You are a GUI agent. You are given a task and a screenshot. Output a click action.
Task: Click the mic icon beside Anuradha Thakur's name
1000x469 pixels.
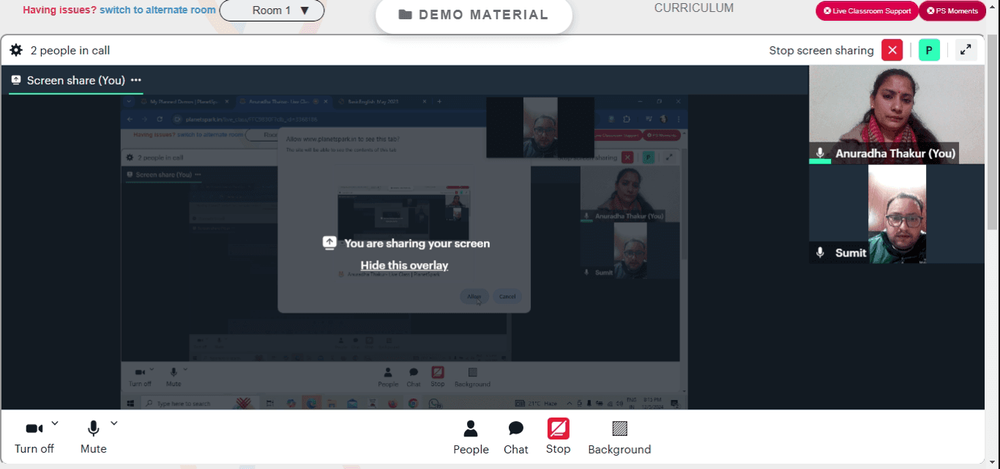(820, 153)
